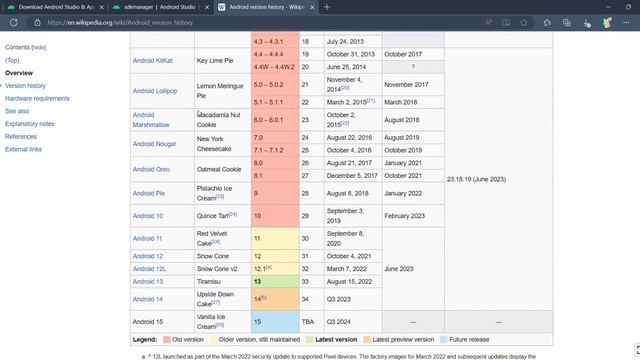The height and width of the screenshot is (360, 640).
Task: Click the Snow Cone v2 cell
Action: 223,269
